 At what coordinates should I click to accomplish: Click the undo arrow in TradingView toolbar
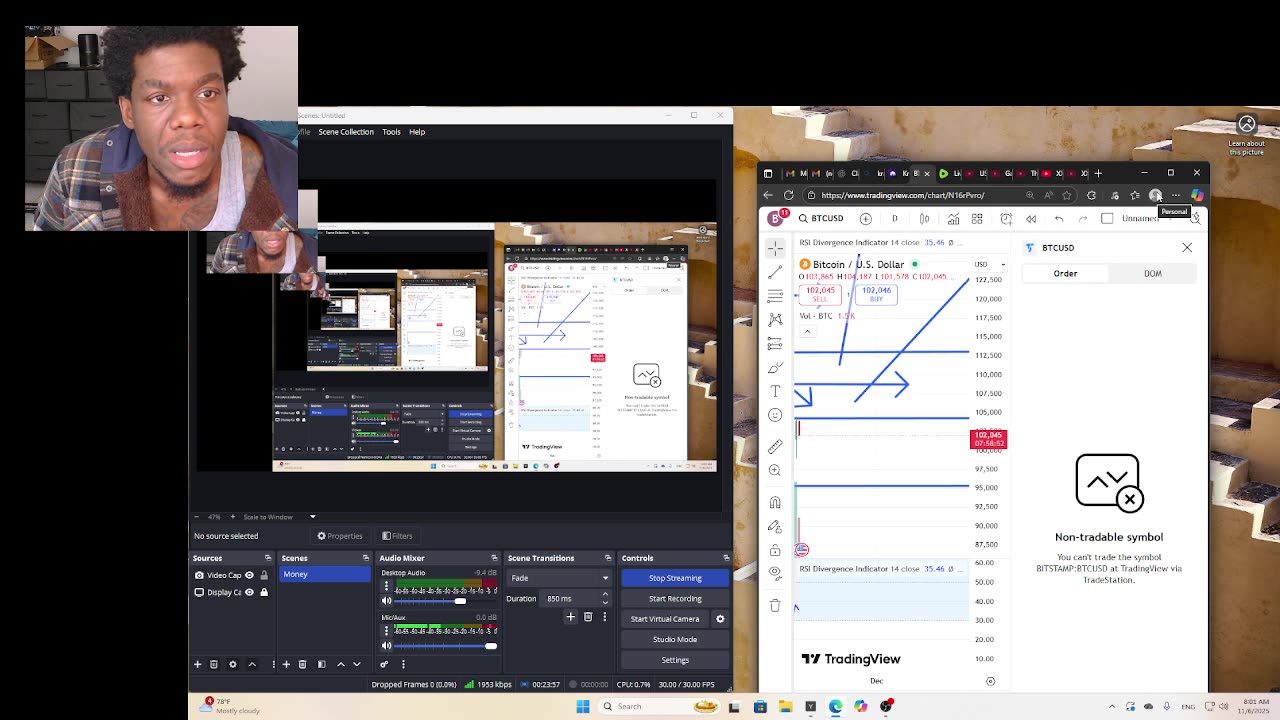[1059, 218]
